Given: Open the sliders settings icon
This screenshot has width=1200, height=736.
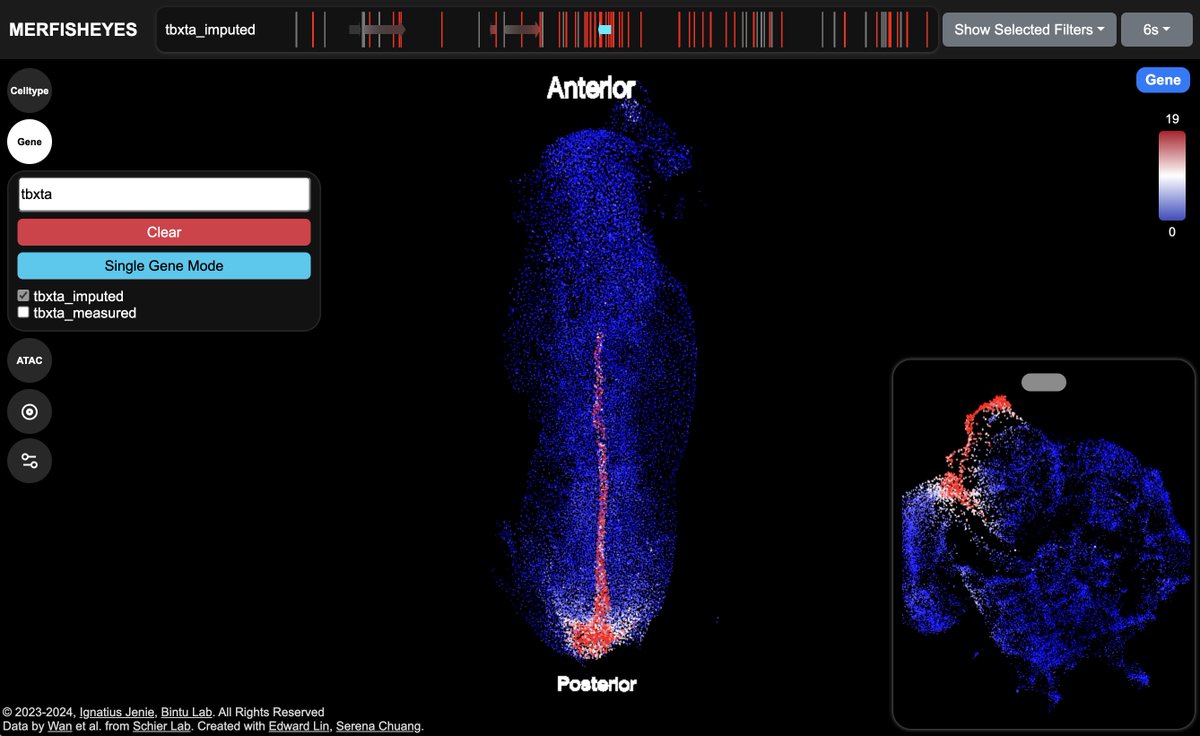Looking at the screenshot, I should (x=29, y=461).
